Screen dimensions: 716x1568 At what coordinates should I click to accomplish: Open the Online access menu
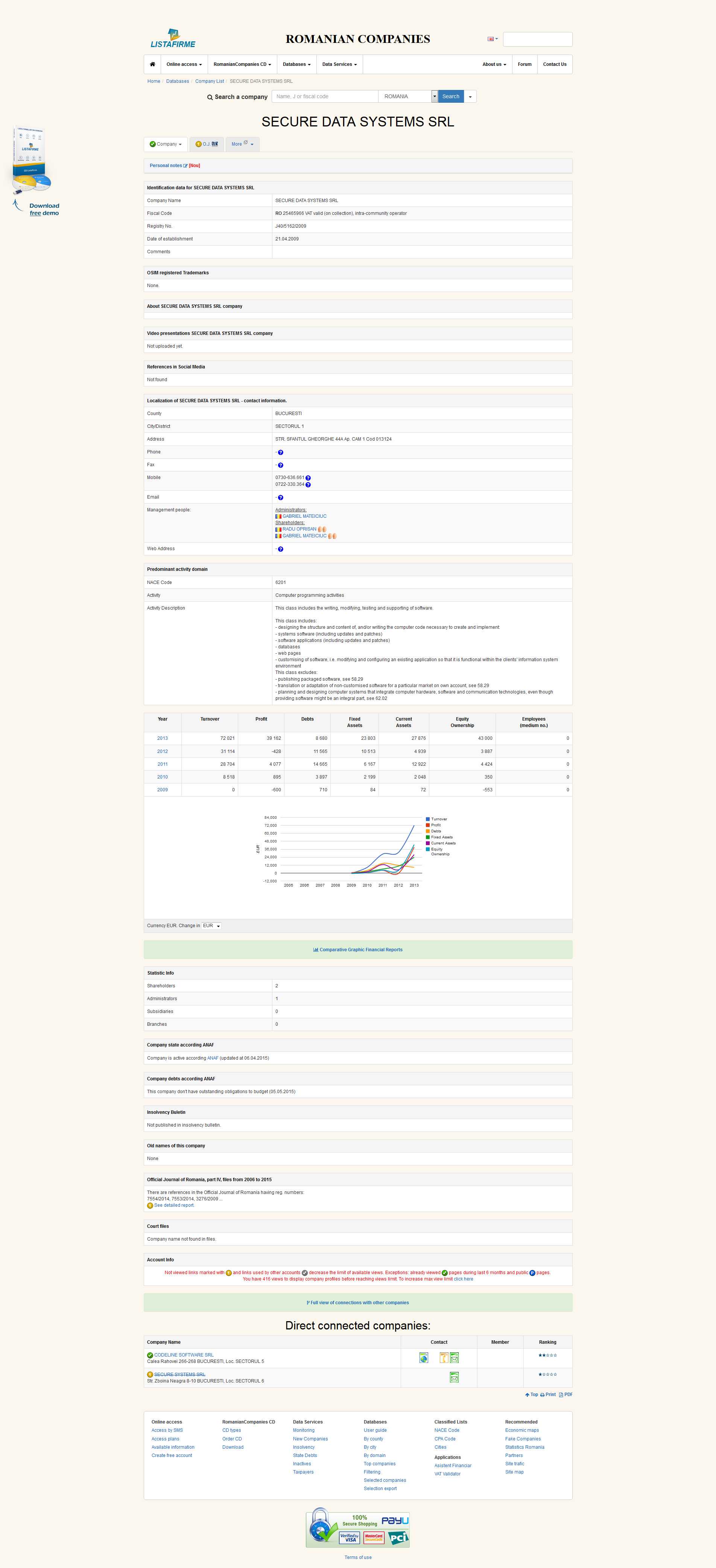point(184,64)
